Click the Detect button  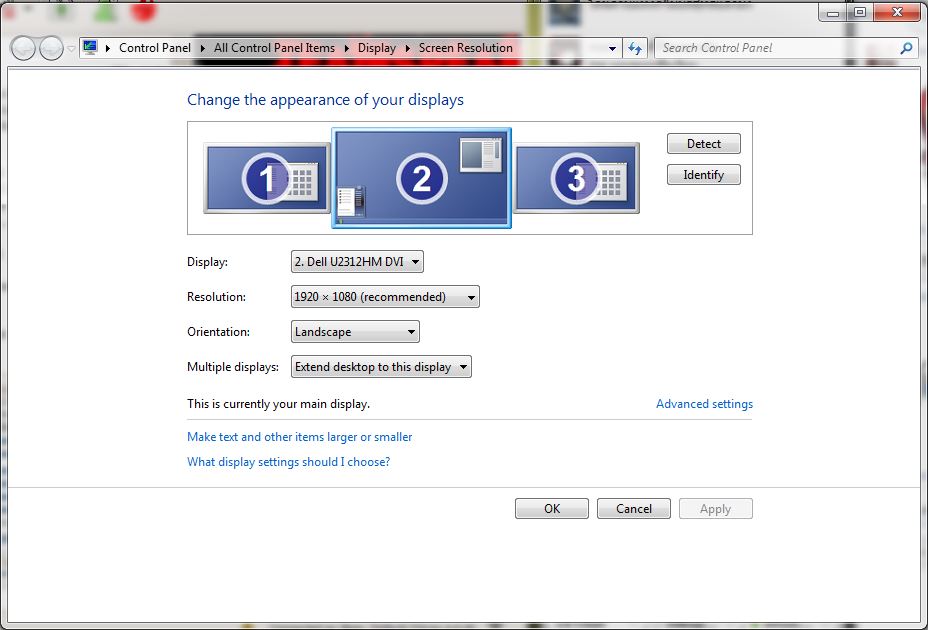[x=704, y=144]
